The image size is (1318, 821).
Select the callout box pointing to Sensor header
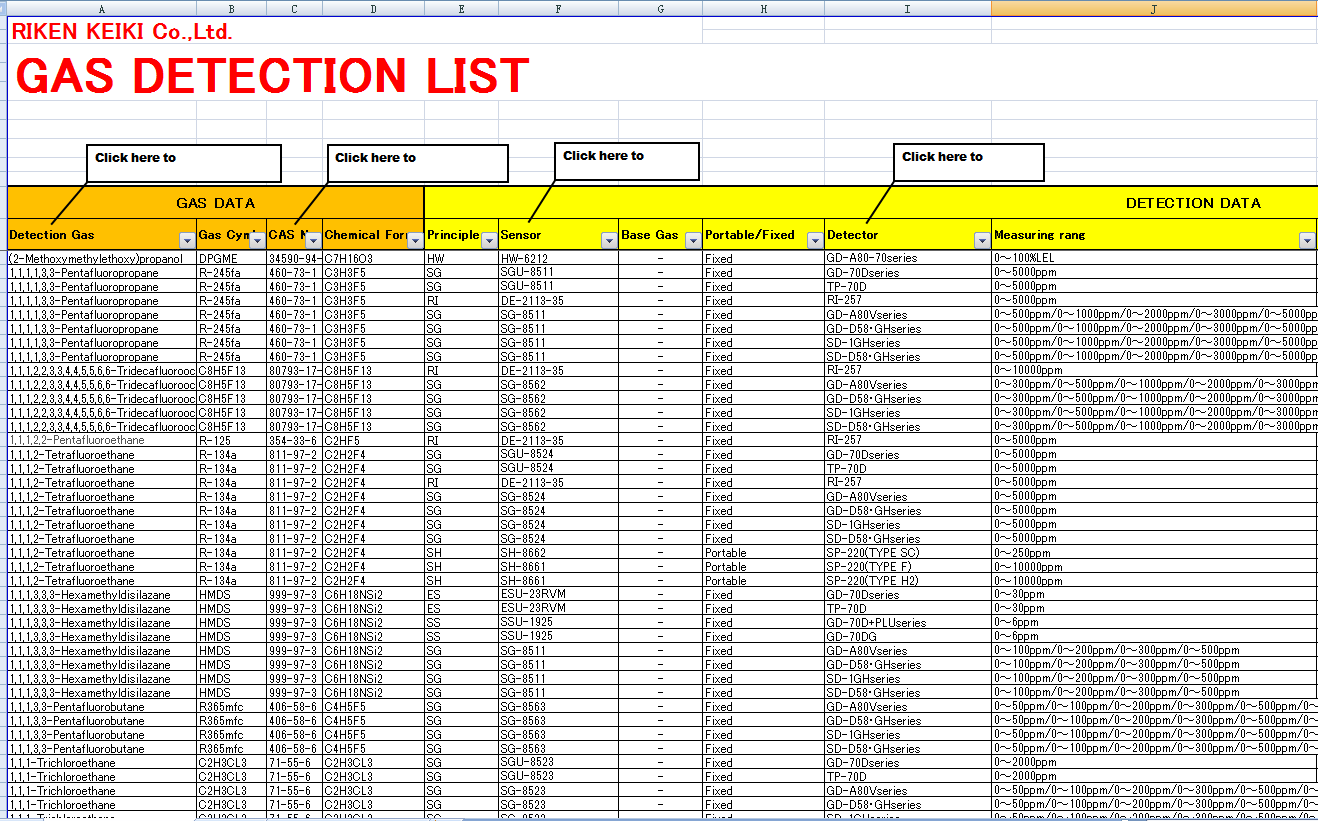click(626, 161)
